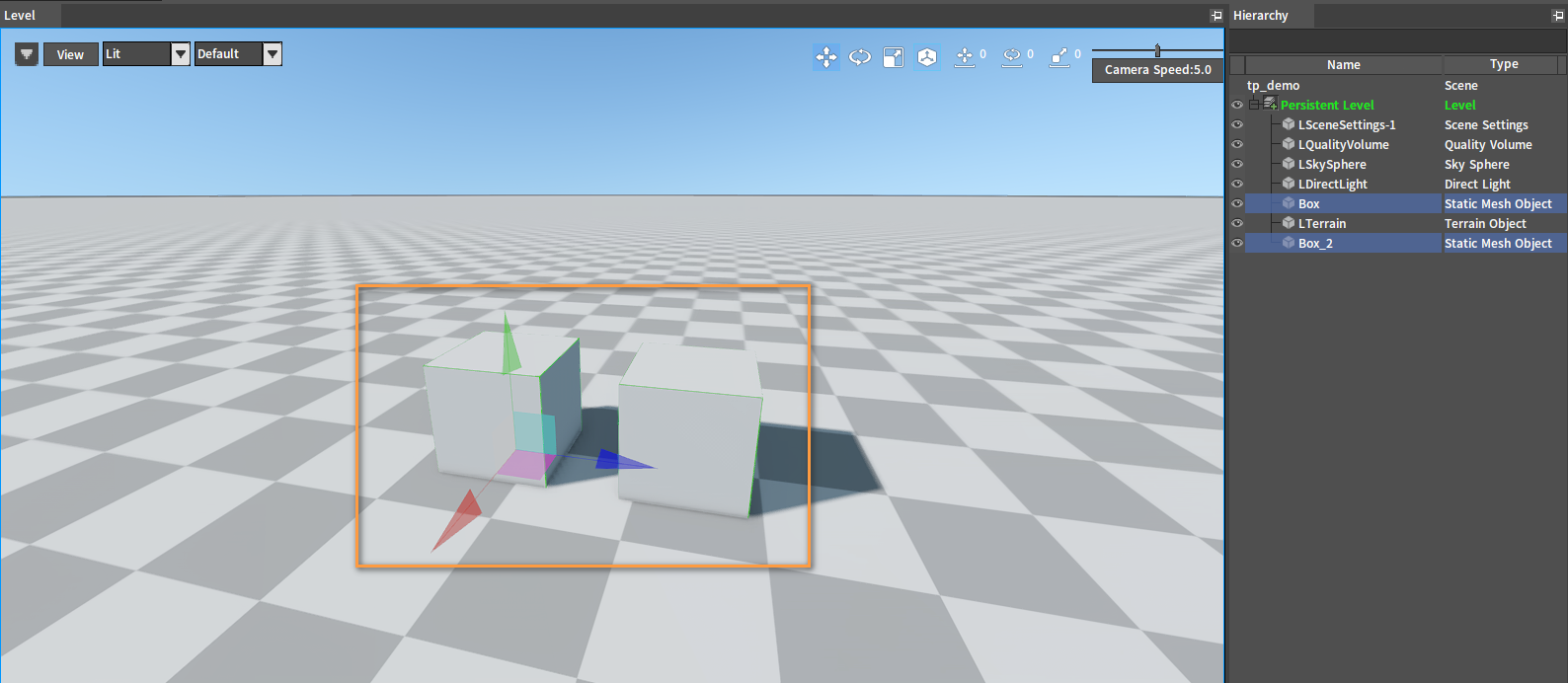Collapse the Persistent Level tree node

pyautogui.click(x=1254, y=105)
